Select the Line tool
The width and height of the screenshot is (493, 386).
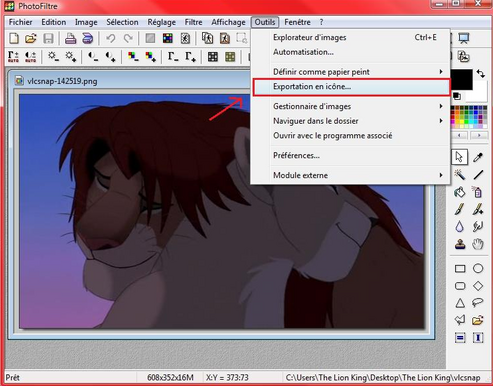pos(478,175)
